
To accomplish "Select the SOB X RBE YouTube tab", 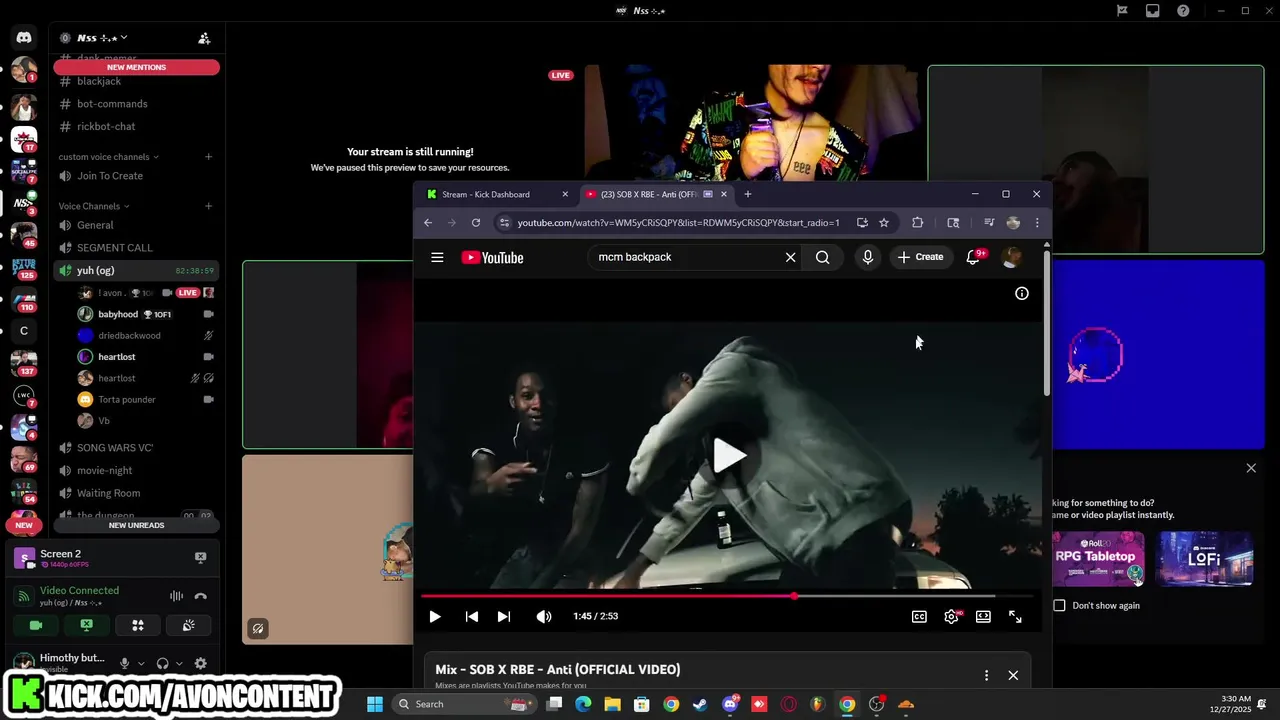I will [655, 194].
